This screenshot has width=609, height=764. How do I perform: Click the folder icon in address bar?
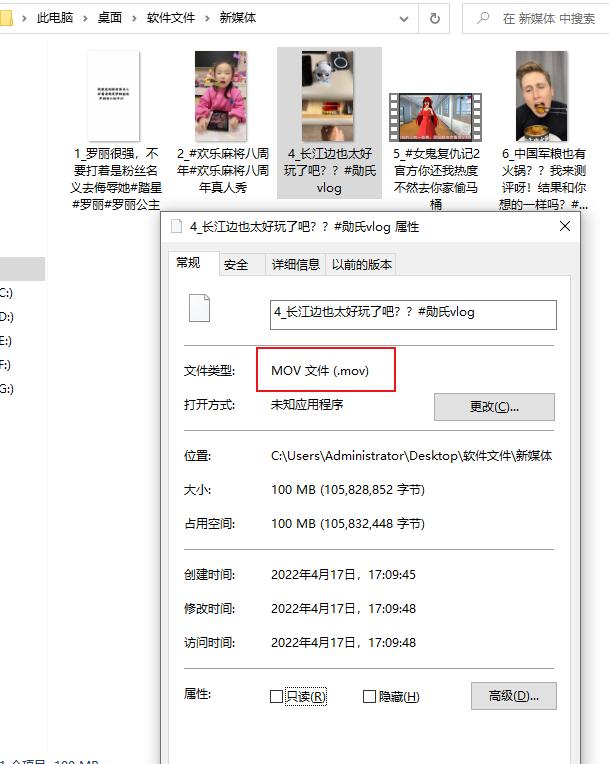pos(6,19)
